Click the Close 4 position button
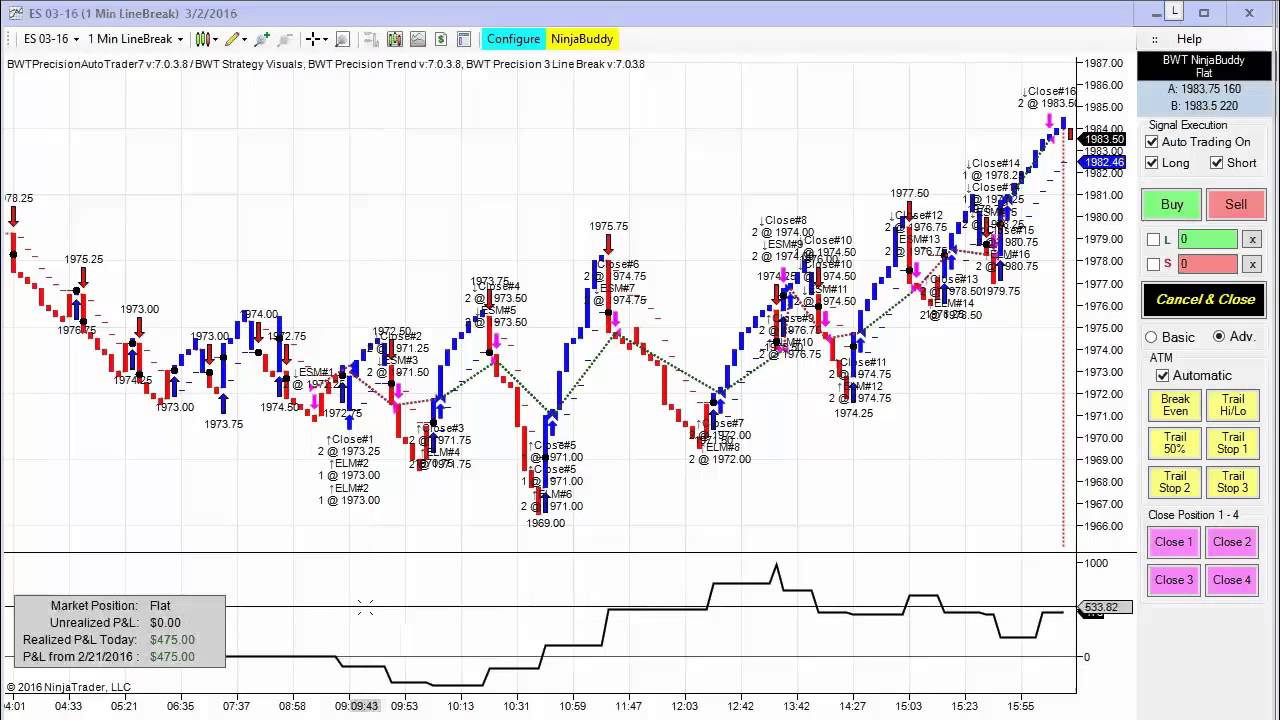Viewport: 1280px width, 720px height. pyautogui.click(x=1232, y=580)
